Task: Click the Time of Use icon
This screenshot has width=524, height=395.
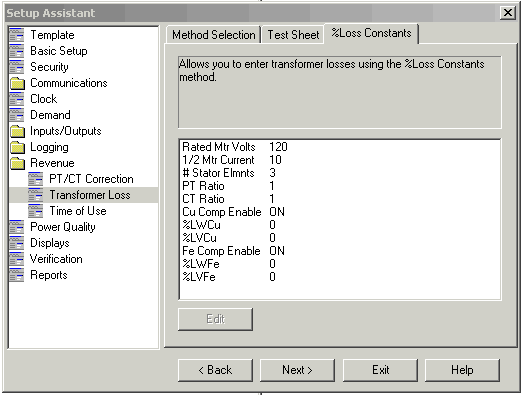Action: [x=35, y=211]
